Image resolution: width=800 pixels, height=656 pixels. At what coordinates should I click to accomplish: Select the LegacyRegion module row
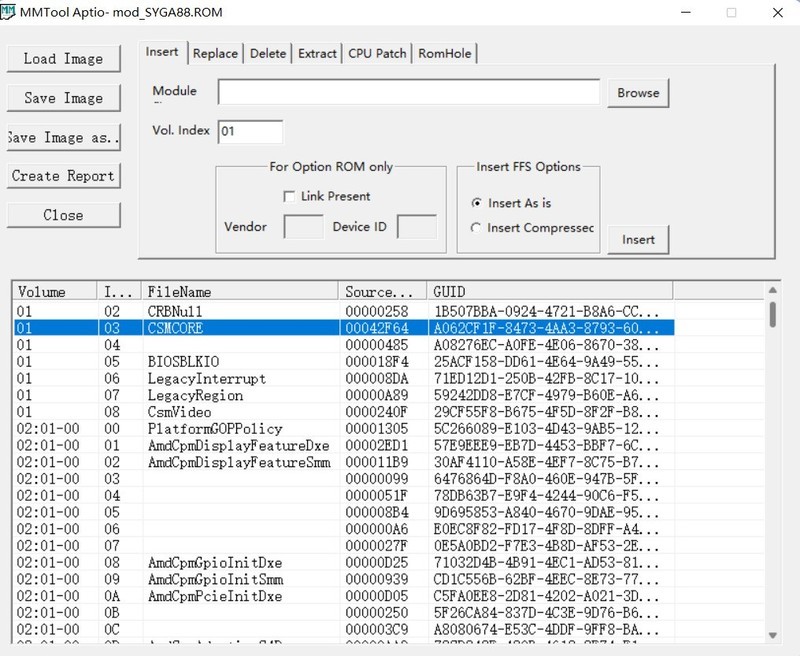pyautogui.click(x=344, y=395)
